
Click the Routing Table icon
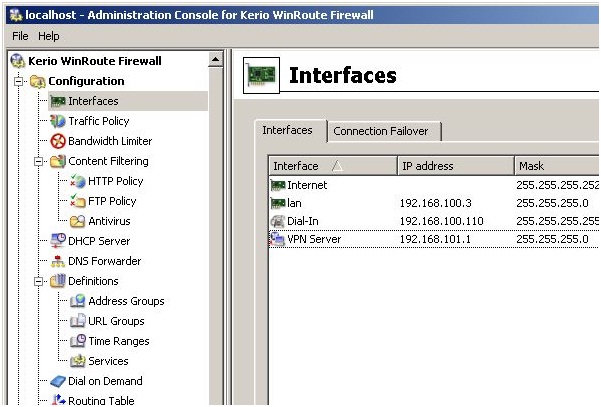58,400
